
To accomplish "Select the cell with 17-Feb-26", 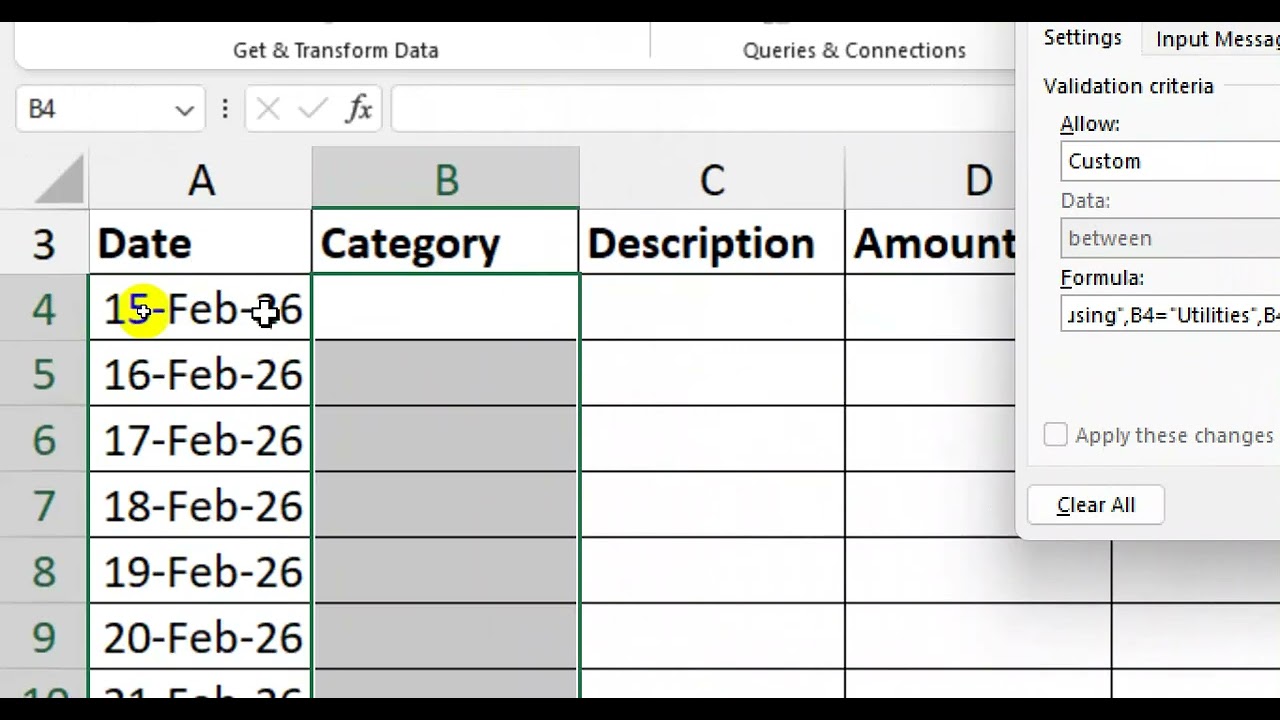I will pyautogui.click(x=201, y=440).
